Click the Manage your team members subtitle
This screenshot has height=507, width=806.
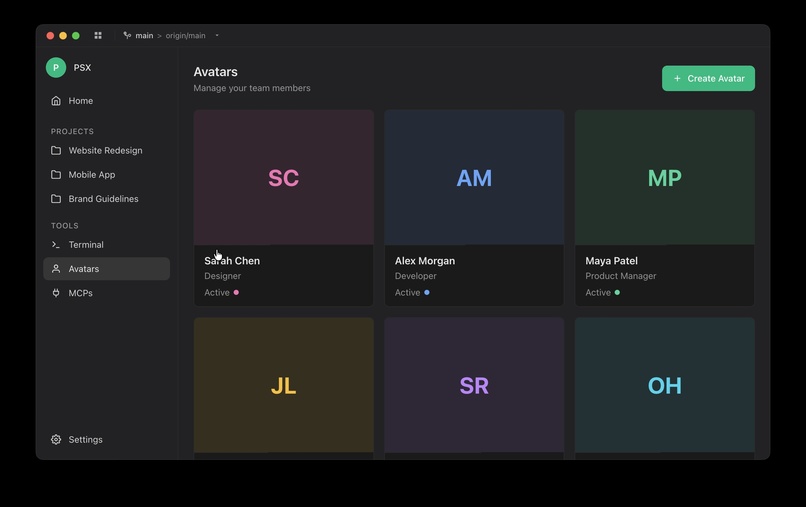coord(252,88)
